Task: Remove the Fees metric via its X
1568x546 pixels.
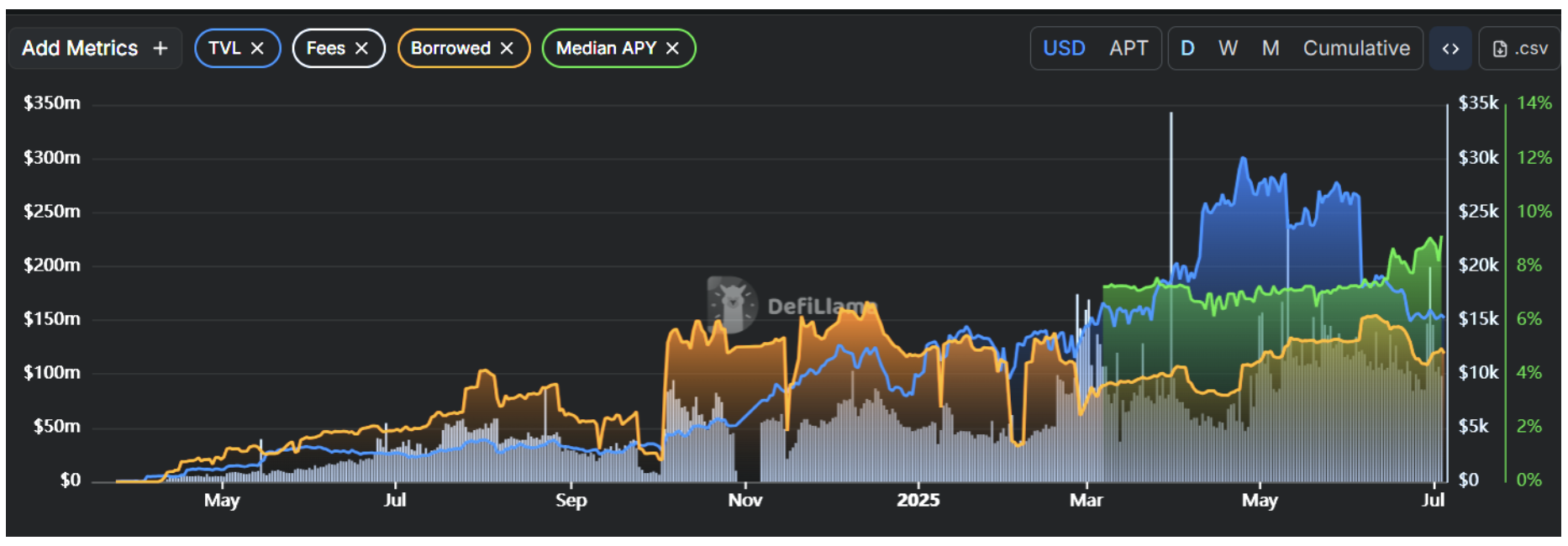Action: coord(362,49)
